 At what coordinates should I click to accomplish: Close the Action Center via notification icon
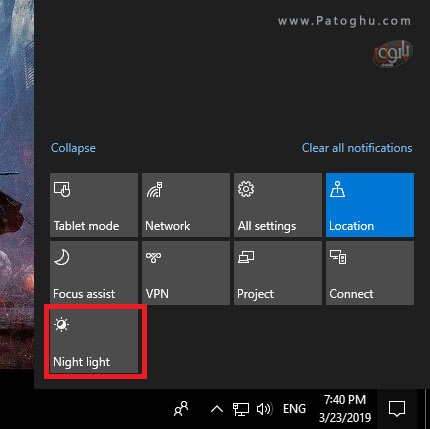[397, 409]
